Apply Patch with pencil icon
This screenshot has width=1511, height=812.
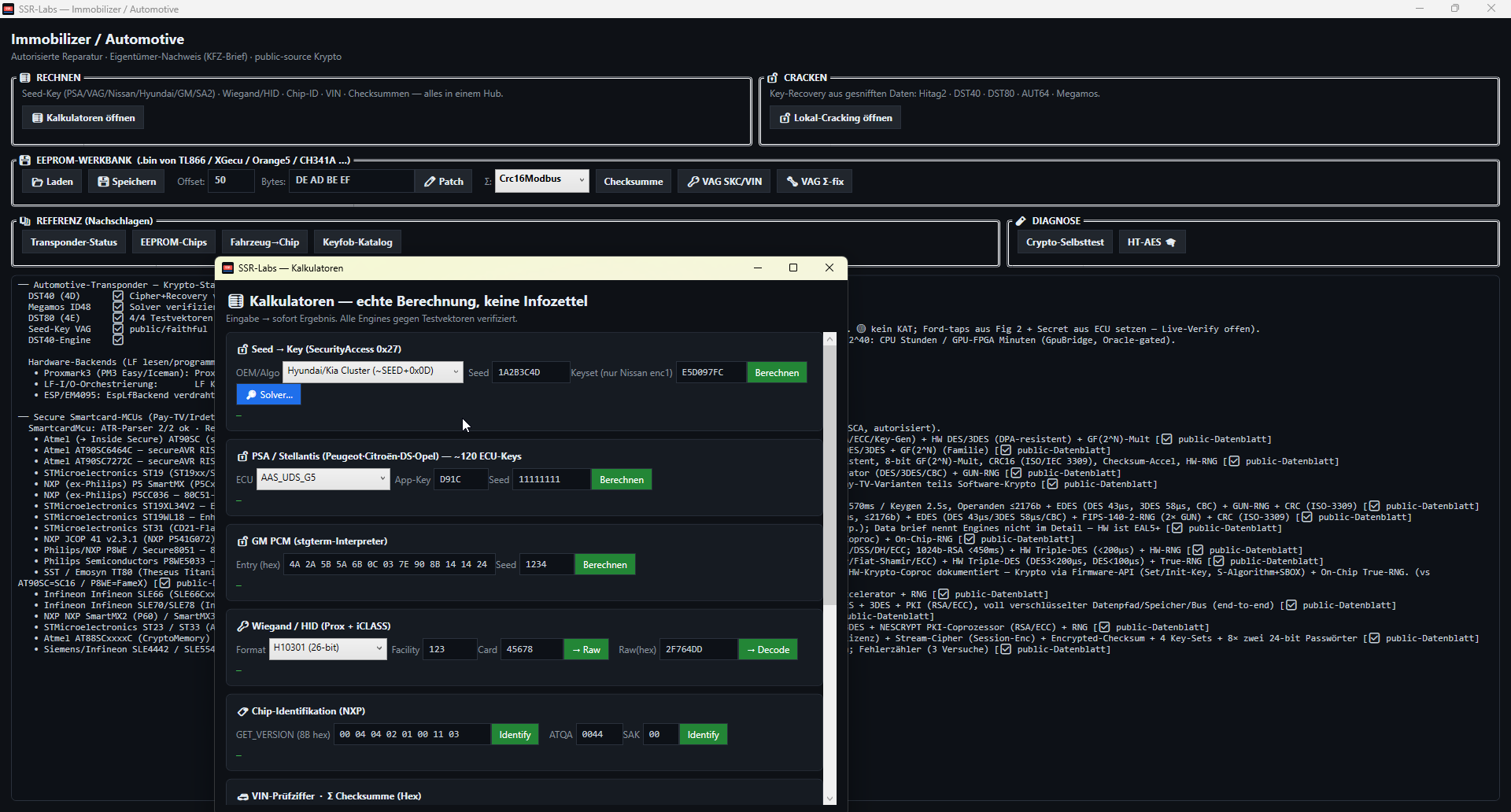pyautogui.click(x=444, y=182)
